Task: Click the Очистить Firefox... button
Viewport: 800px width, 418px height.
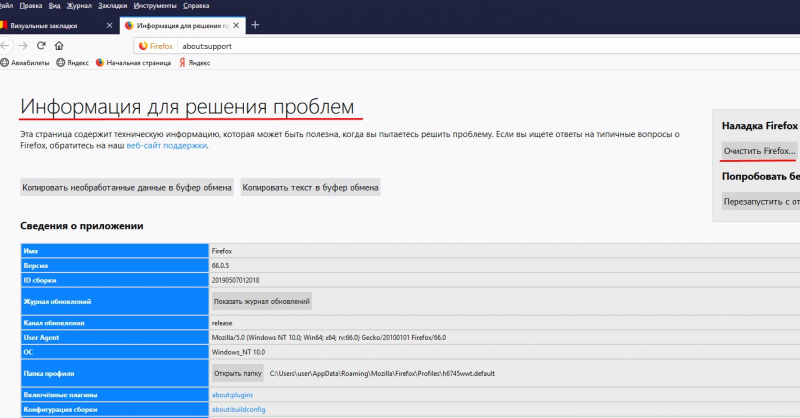Action: coord(759,151)
